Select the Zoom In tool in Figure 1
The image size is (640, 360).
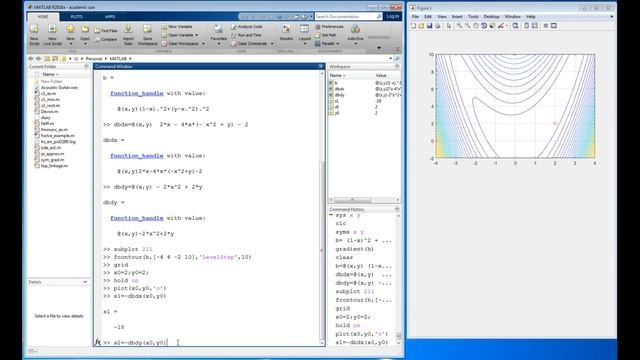(459, 26)
